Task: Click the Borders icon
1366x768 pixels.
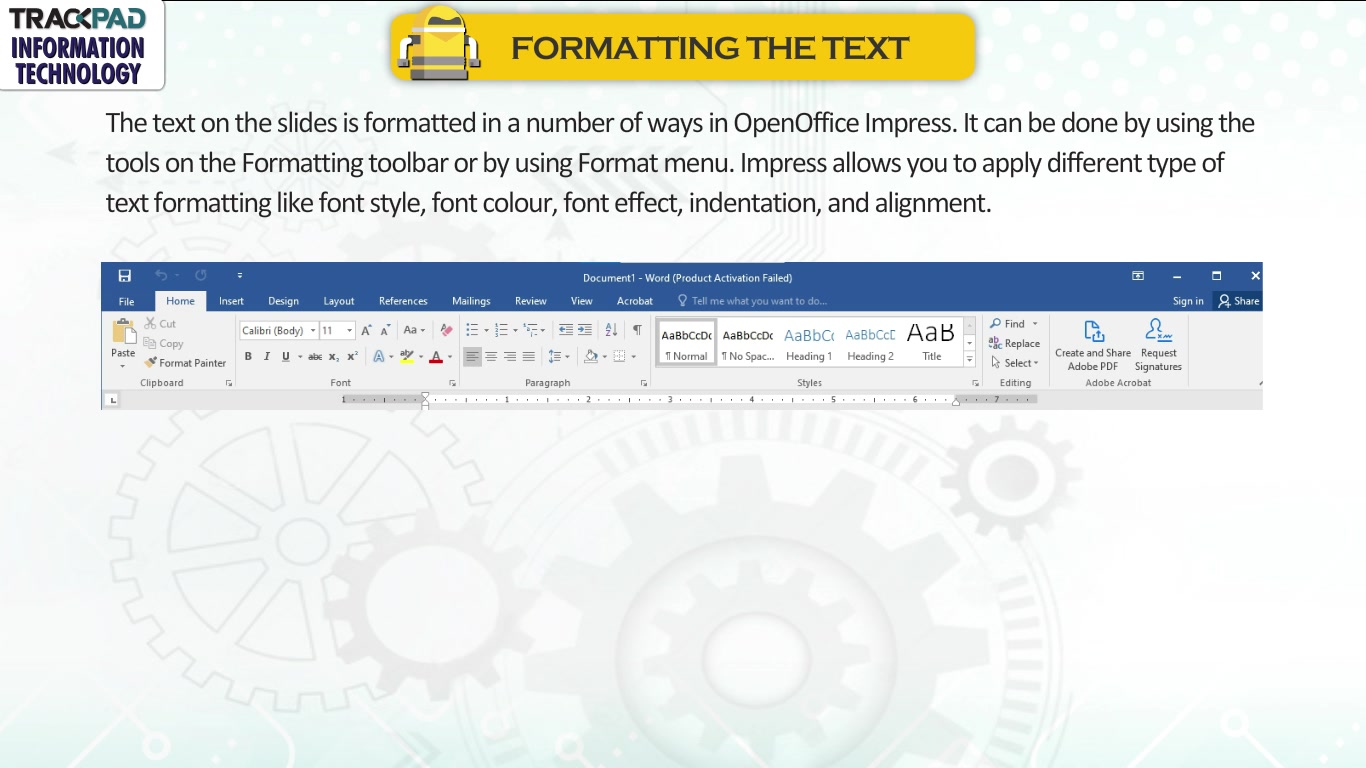Action: pyautogui.click(x=619, y=357)
